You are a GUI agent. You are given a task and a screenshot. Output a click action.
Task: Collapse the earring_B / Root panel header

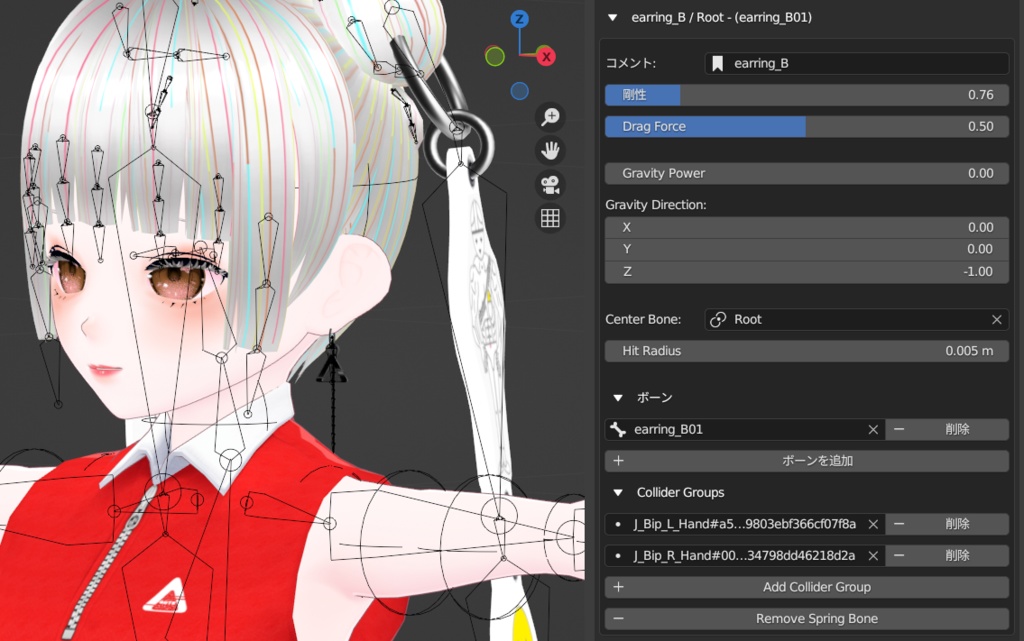pyautogui.click(x=611, y=17)
